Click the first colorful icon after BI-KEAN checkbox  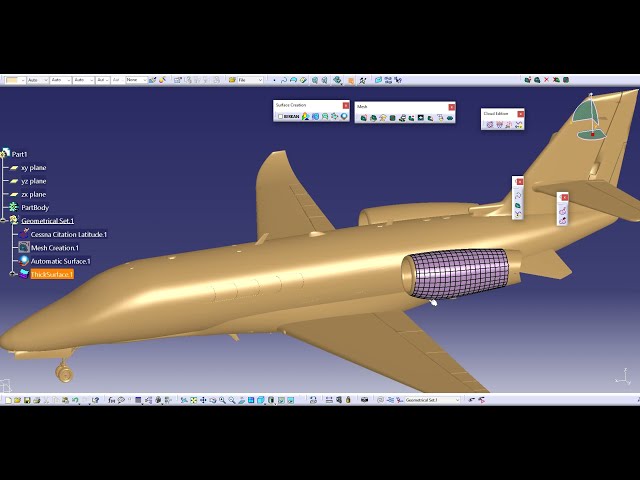pyautogui.click(x=306, y=117)
